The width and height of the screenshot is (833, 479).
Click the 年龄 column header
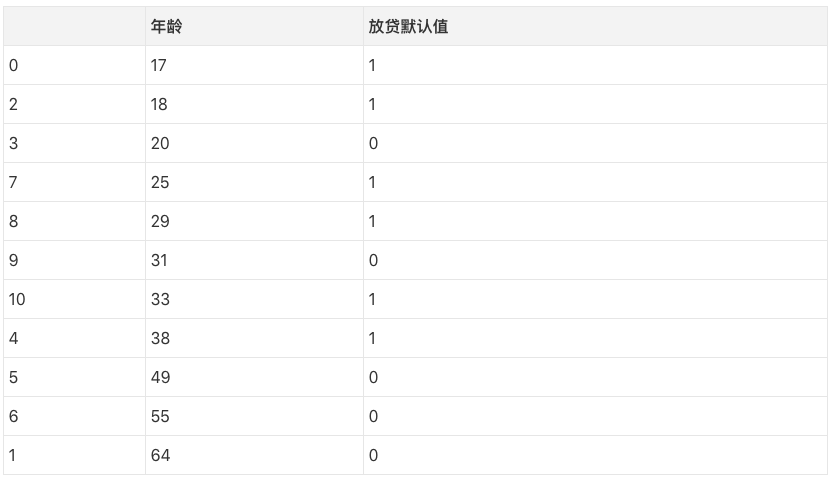pyautogui.click(x=166, y=27)
